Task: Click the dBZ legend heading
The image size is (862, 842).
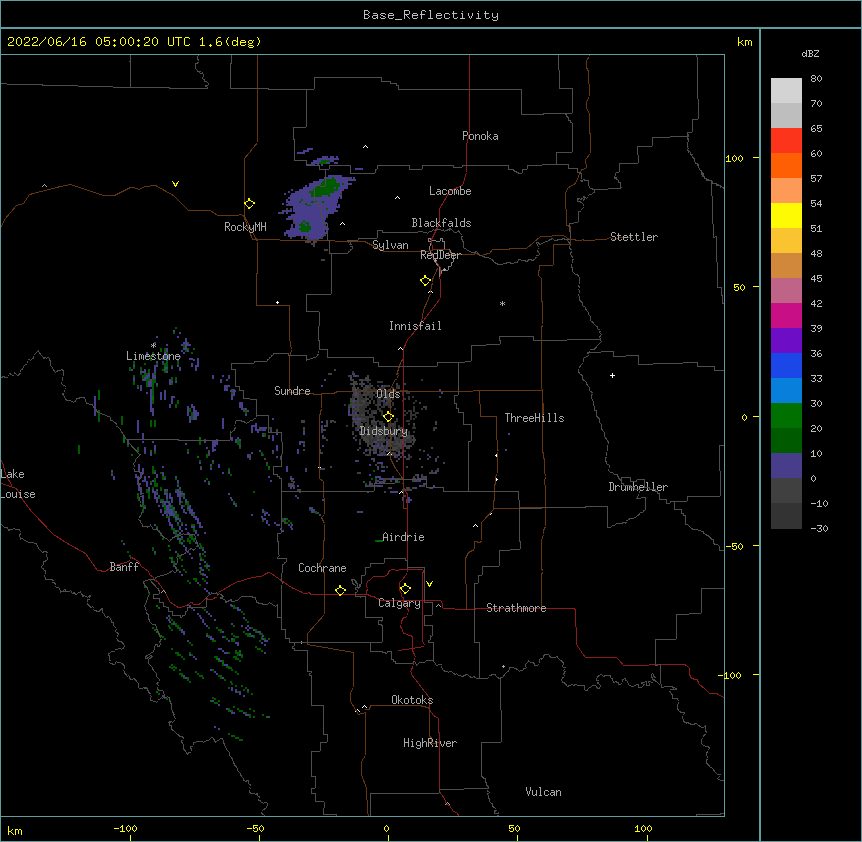Action: 810,53
